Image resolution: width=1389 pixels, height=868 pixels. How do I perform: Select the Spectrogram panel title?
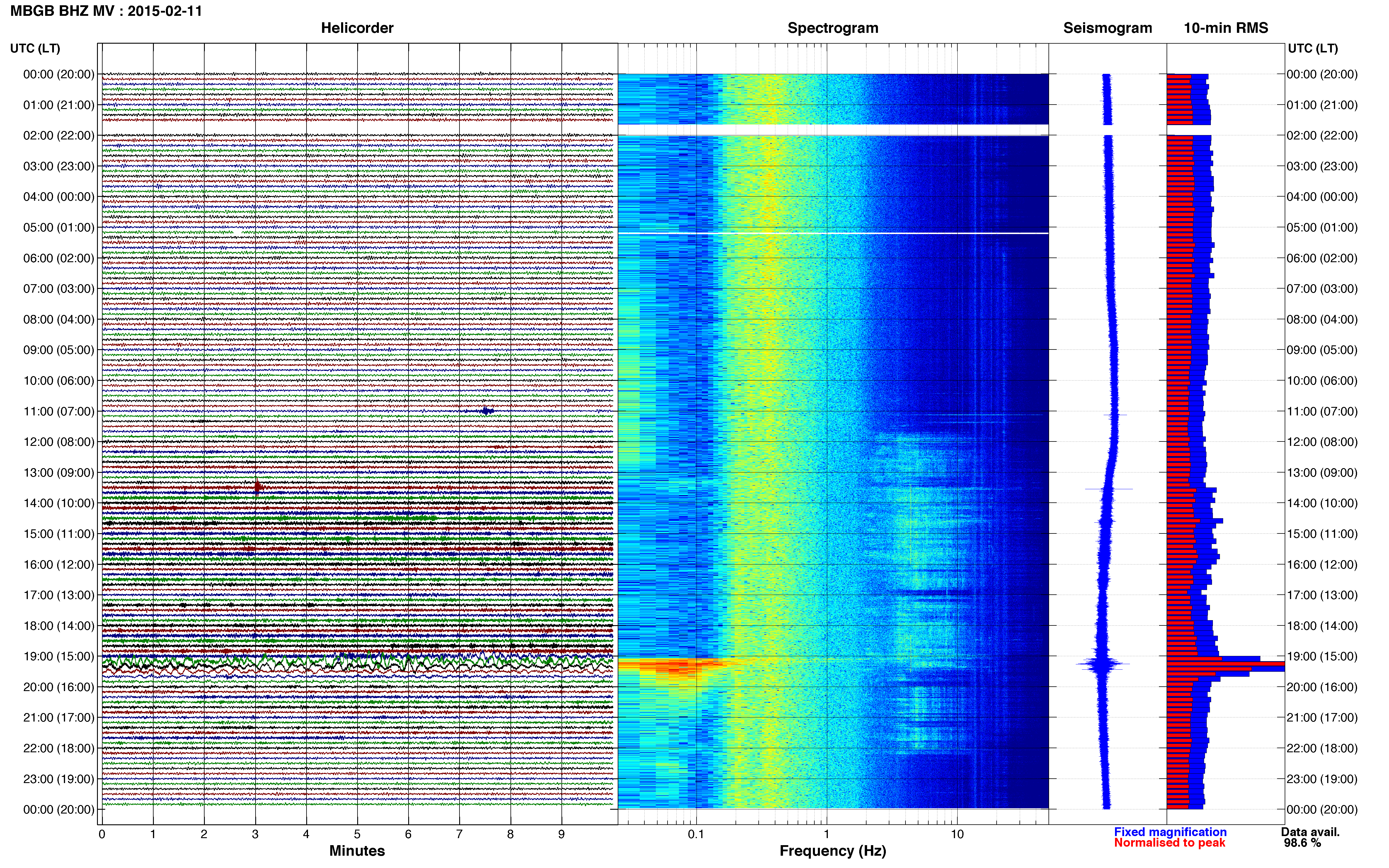pos(833,28)
